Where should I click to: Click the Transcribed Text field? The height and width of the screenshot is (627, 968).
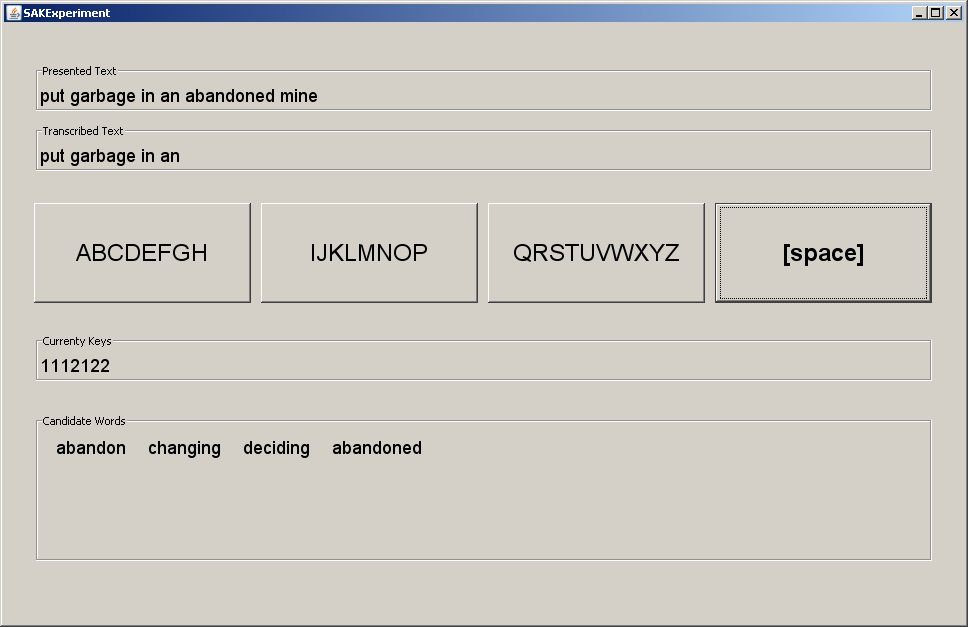(550, 156)
